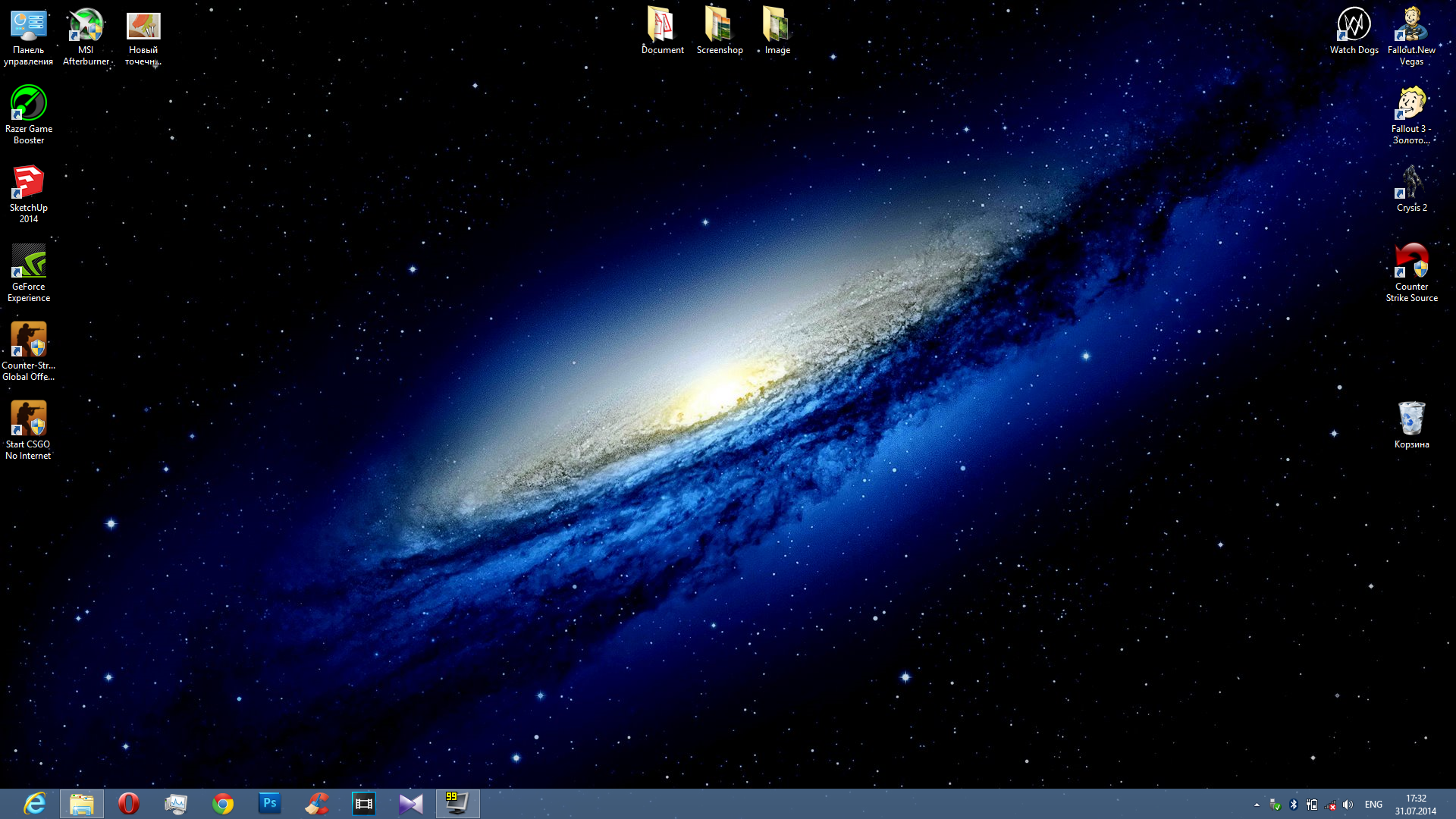
Task: Select the Start CSGO No Internet shortcut
Action: [x=29, y=431]
